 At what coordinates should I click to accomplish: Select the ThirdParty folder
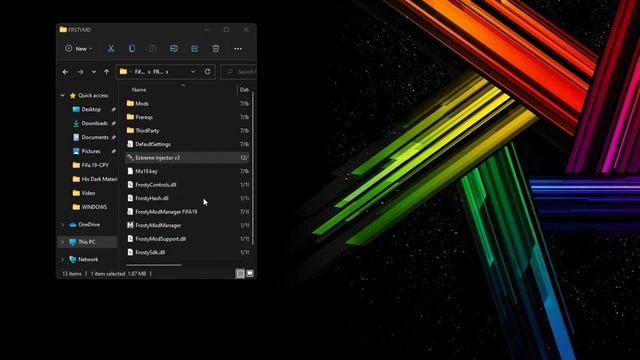point(147,131)
